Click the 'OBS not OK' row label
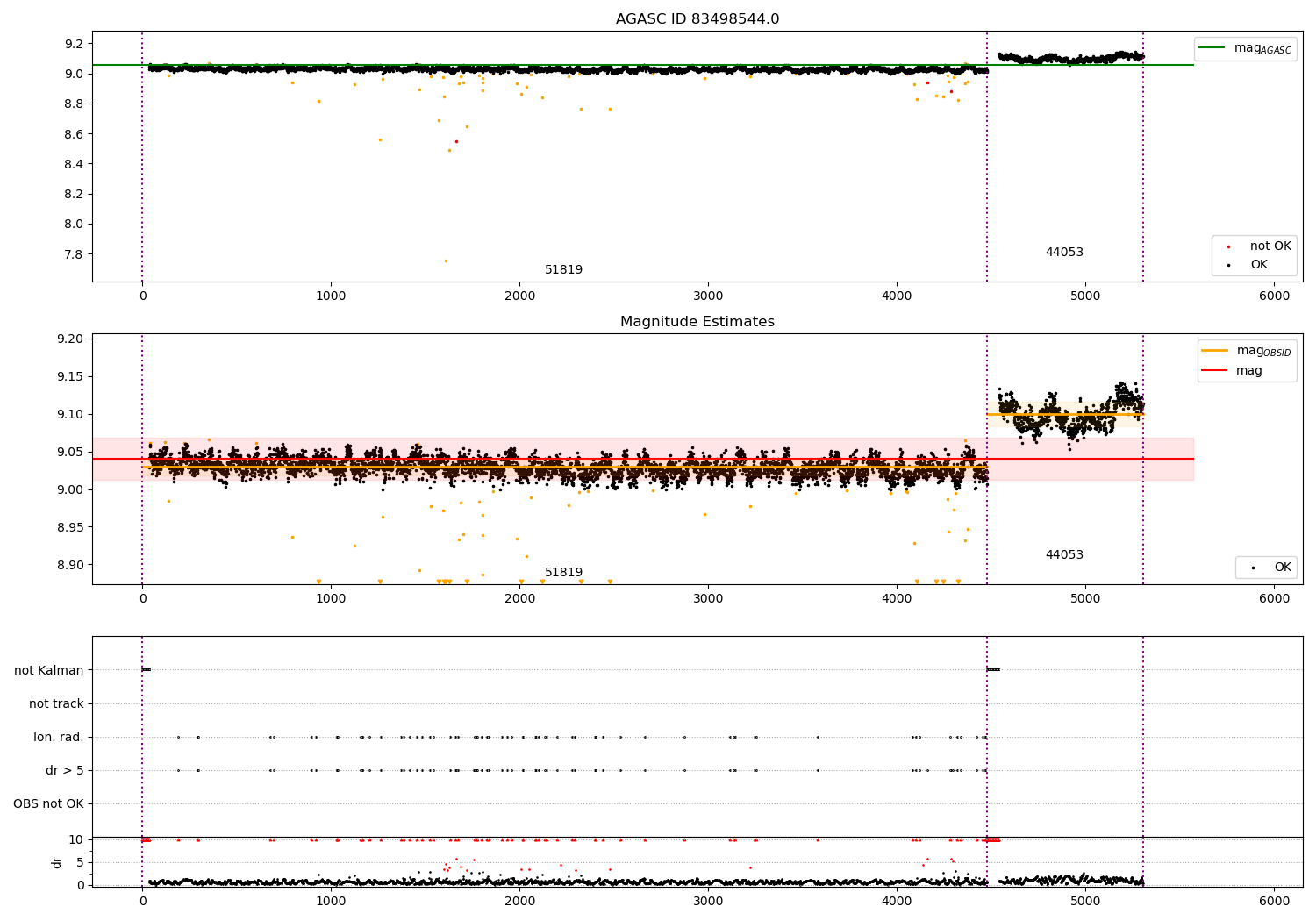 click(x=48, y=804)
